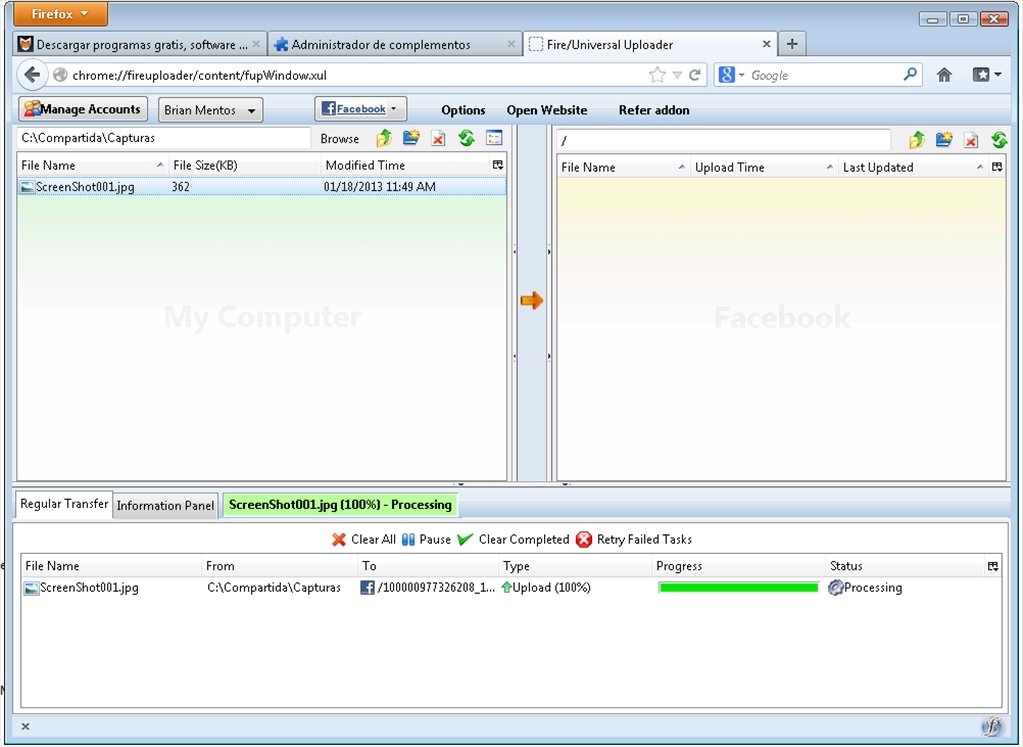Change local pane view mode icon

tap(494, 138)
